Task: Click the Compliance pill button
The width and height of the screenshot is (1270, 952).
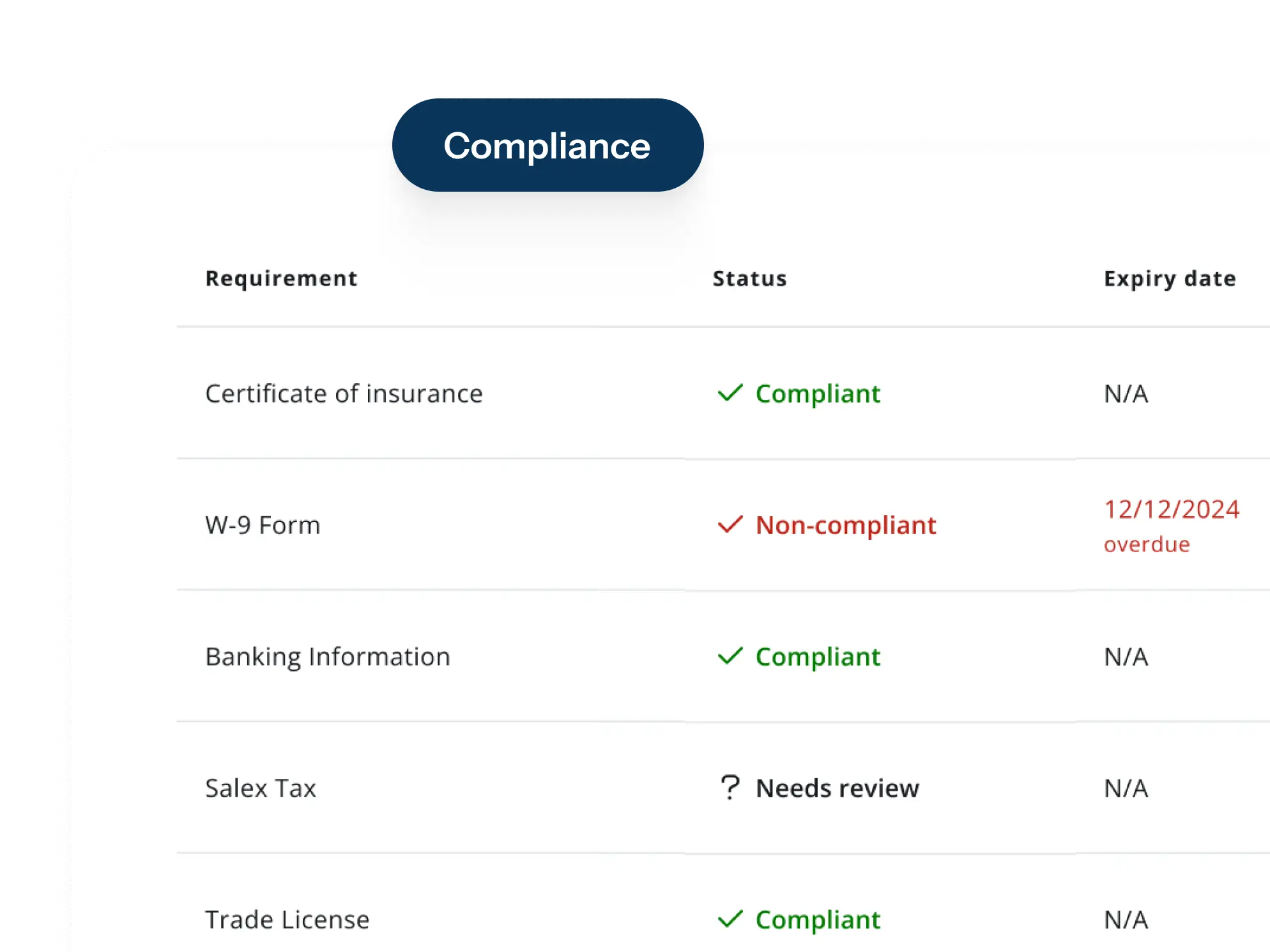Action: pyautogui.click(x=547, y=145)
